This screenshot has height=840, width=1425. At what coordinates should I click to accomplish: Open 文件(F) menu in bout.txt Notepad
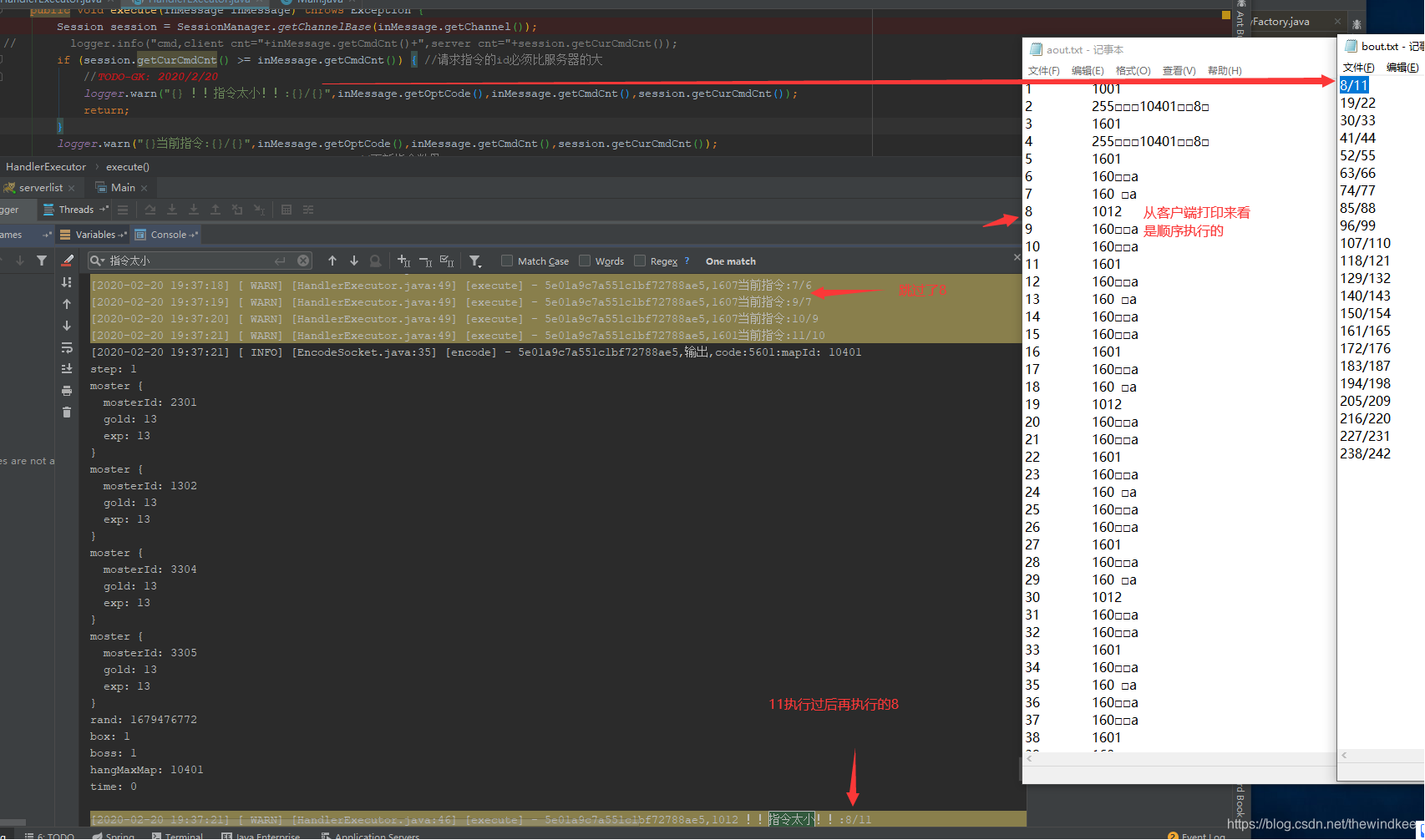pyautogui.click(x=1359, y=68)
